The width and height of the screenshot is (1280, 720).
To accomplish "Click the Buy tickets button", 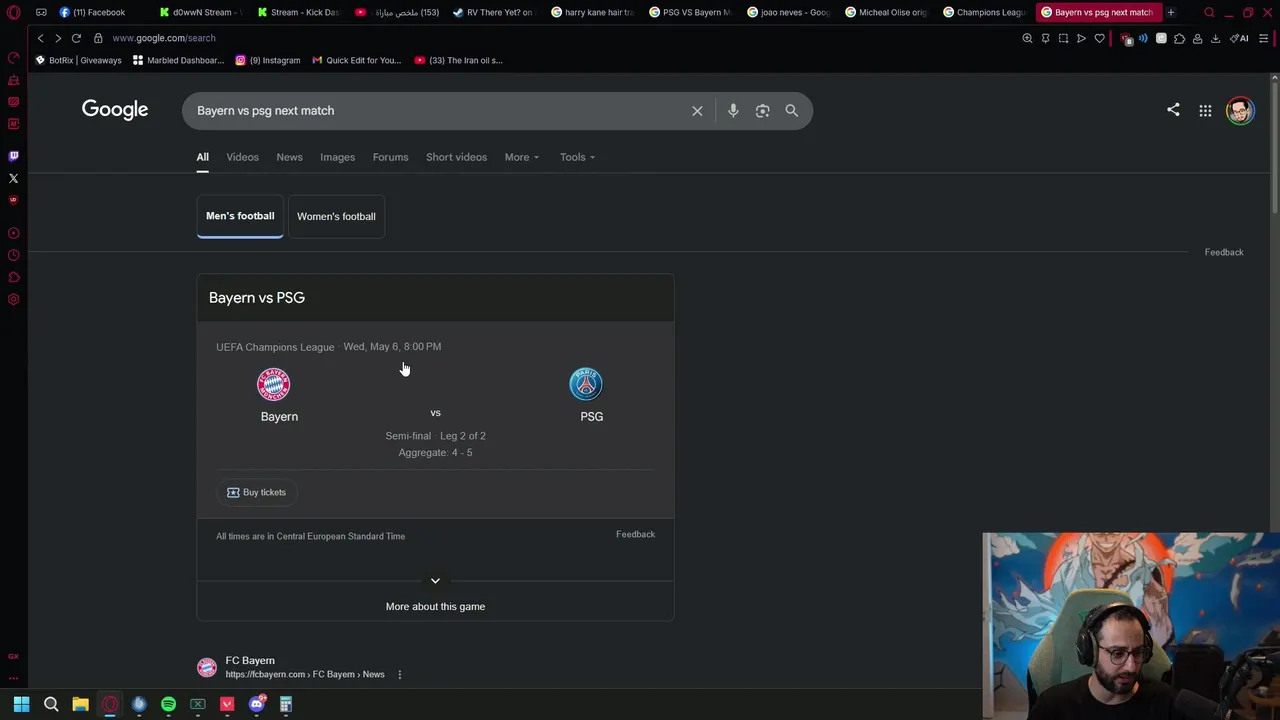I will (257, 492).
